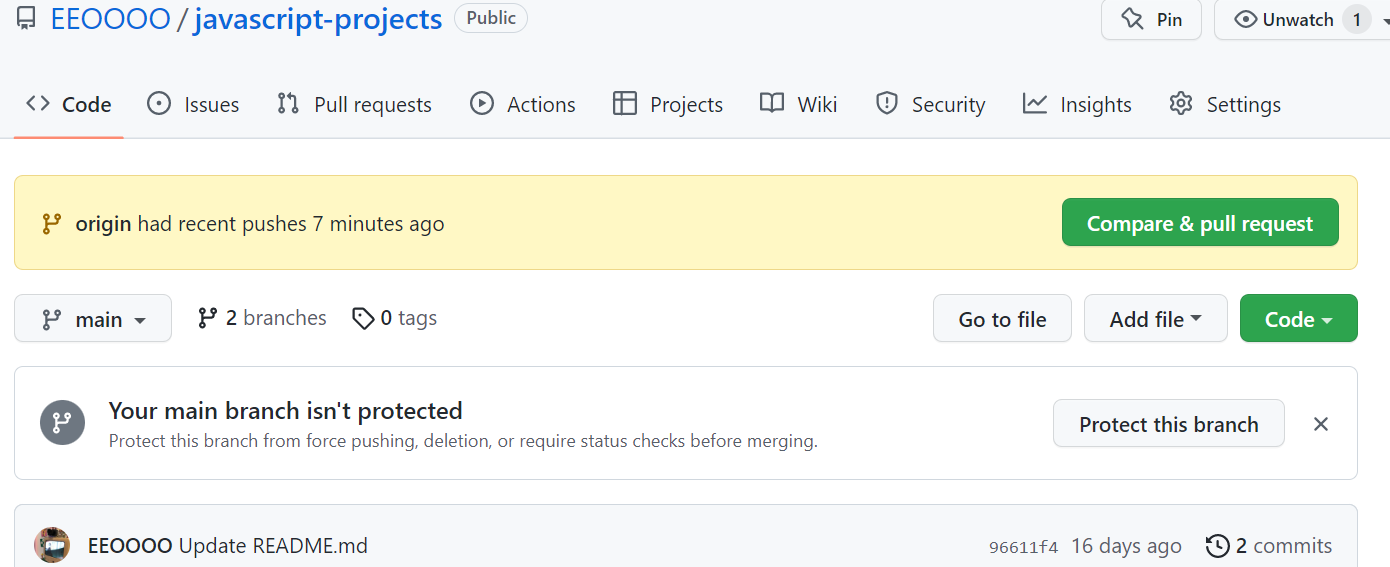Click the Projects table icon
Screen dimensions: 1390x567
[x=625, y=104]
